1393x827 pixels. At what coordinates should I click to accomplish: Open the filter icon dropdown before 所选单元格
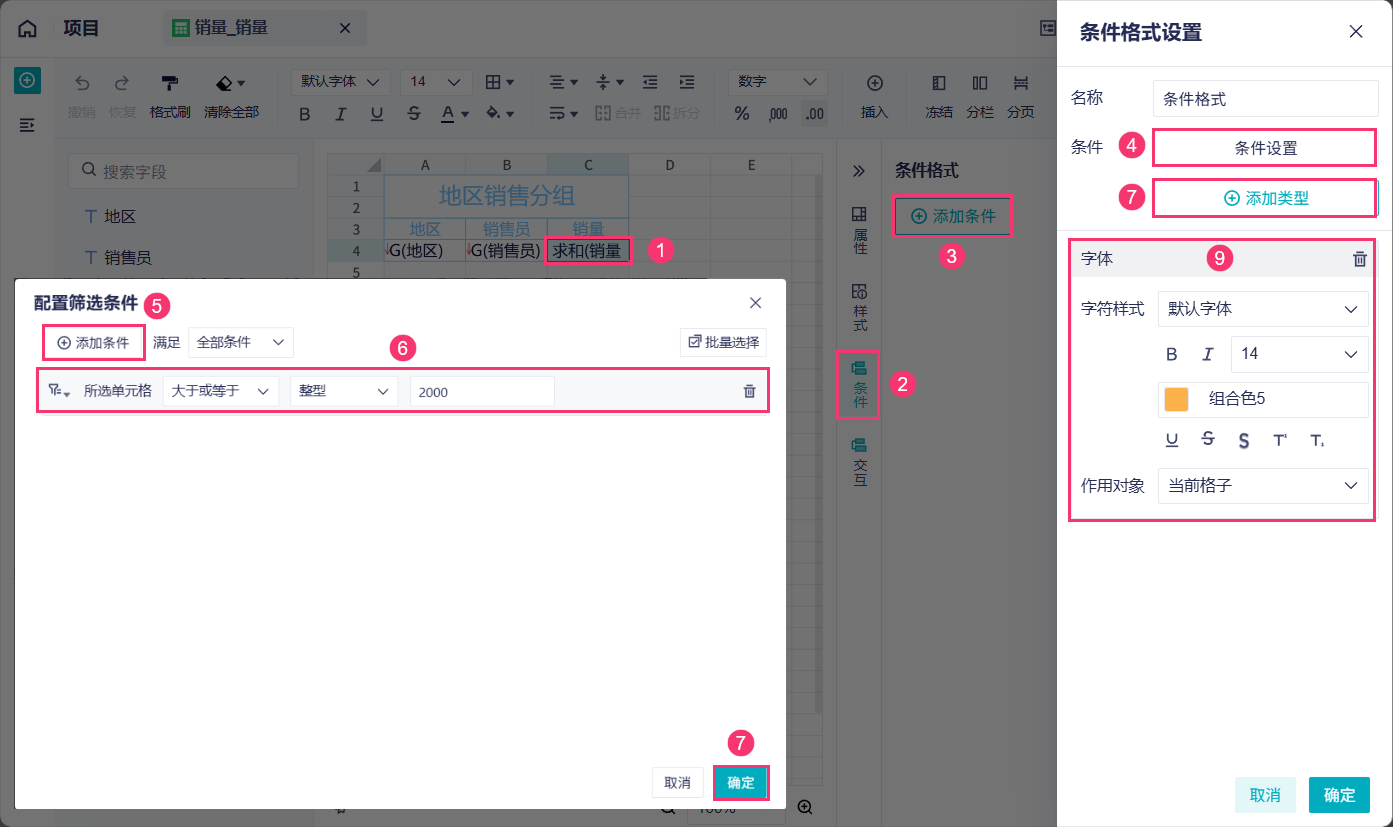59,391
